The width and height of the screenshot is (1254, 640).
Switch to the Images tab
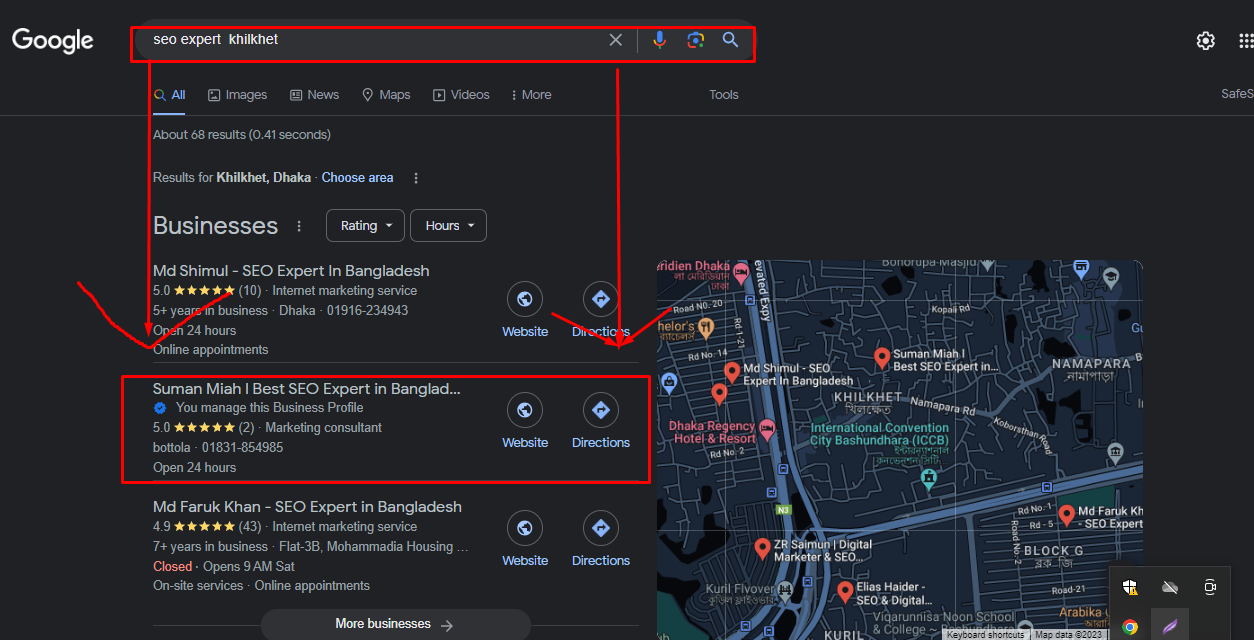tap(237, 95)
